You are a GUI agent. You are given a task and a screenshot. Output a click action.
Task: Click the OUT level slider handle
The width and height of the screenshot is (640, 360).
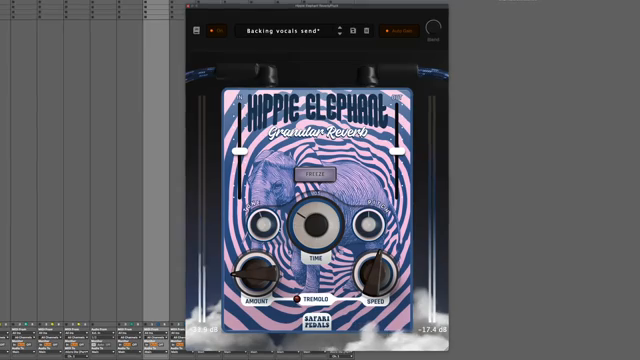click(x=397, y=151)
